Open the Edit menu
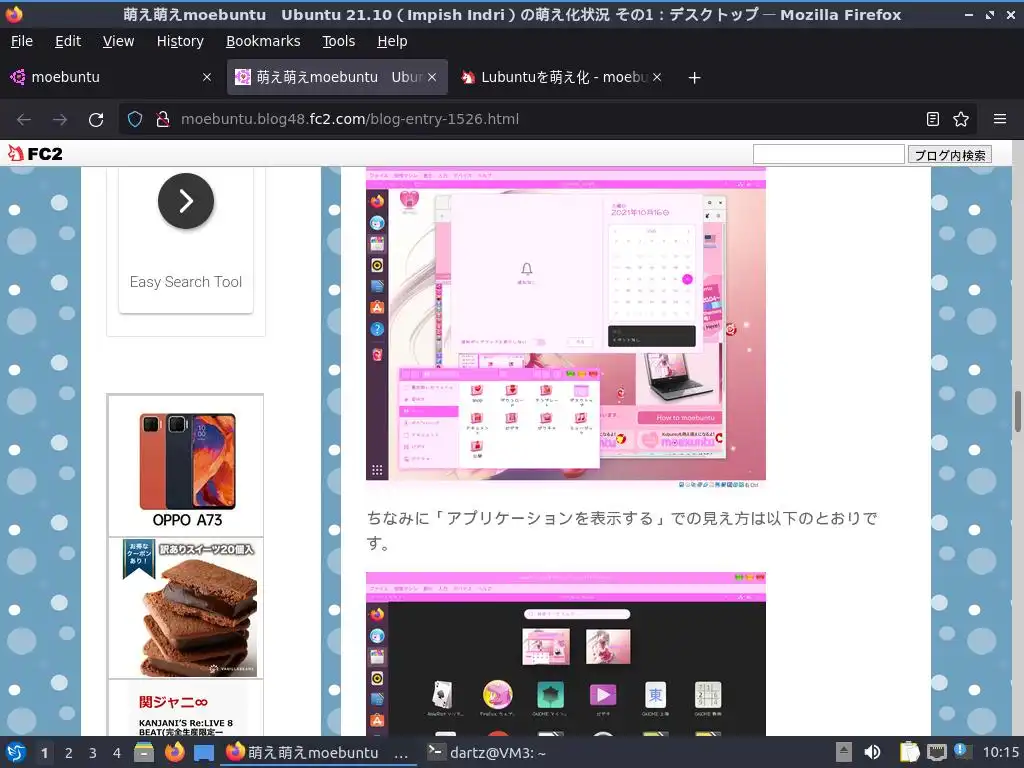 coord(68,41)
